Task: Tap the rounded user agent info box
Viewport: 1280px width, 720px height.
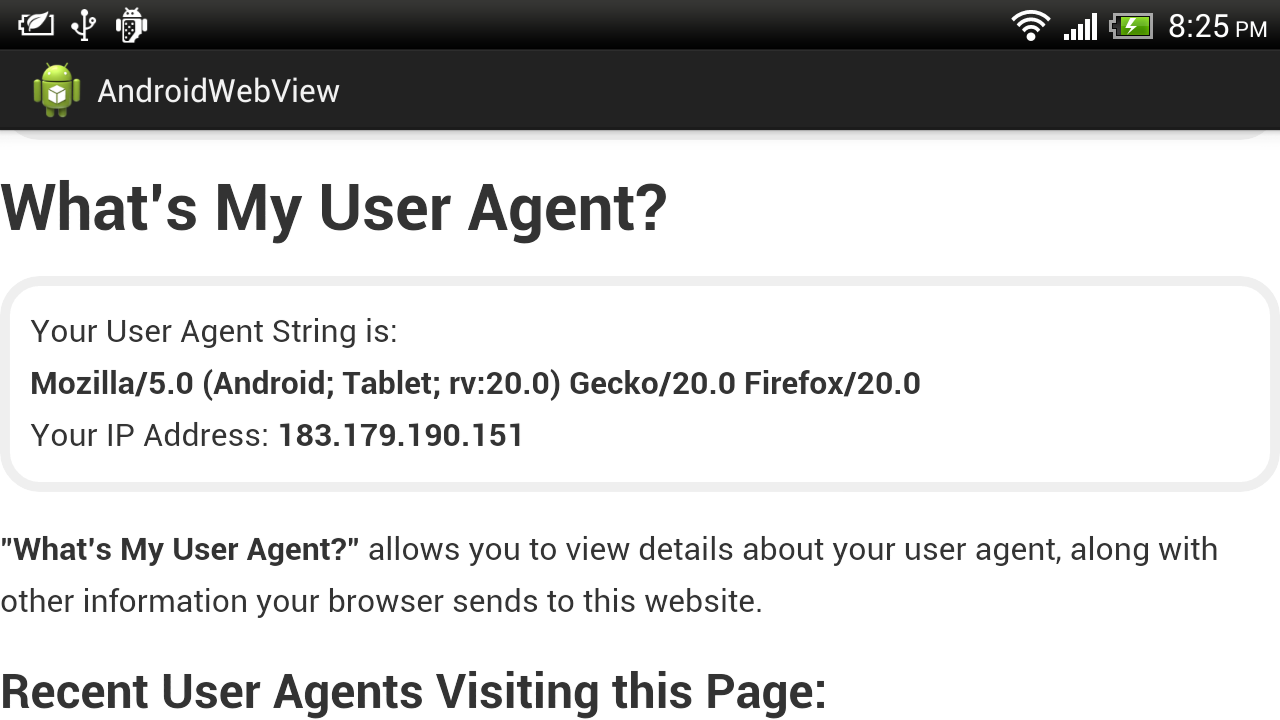Action: tap(640, 383)
